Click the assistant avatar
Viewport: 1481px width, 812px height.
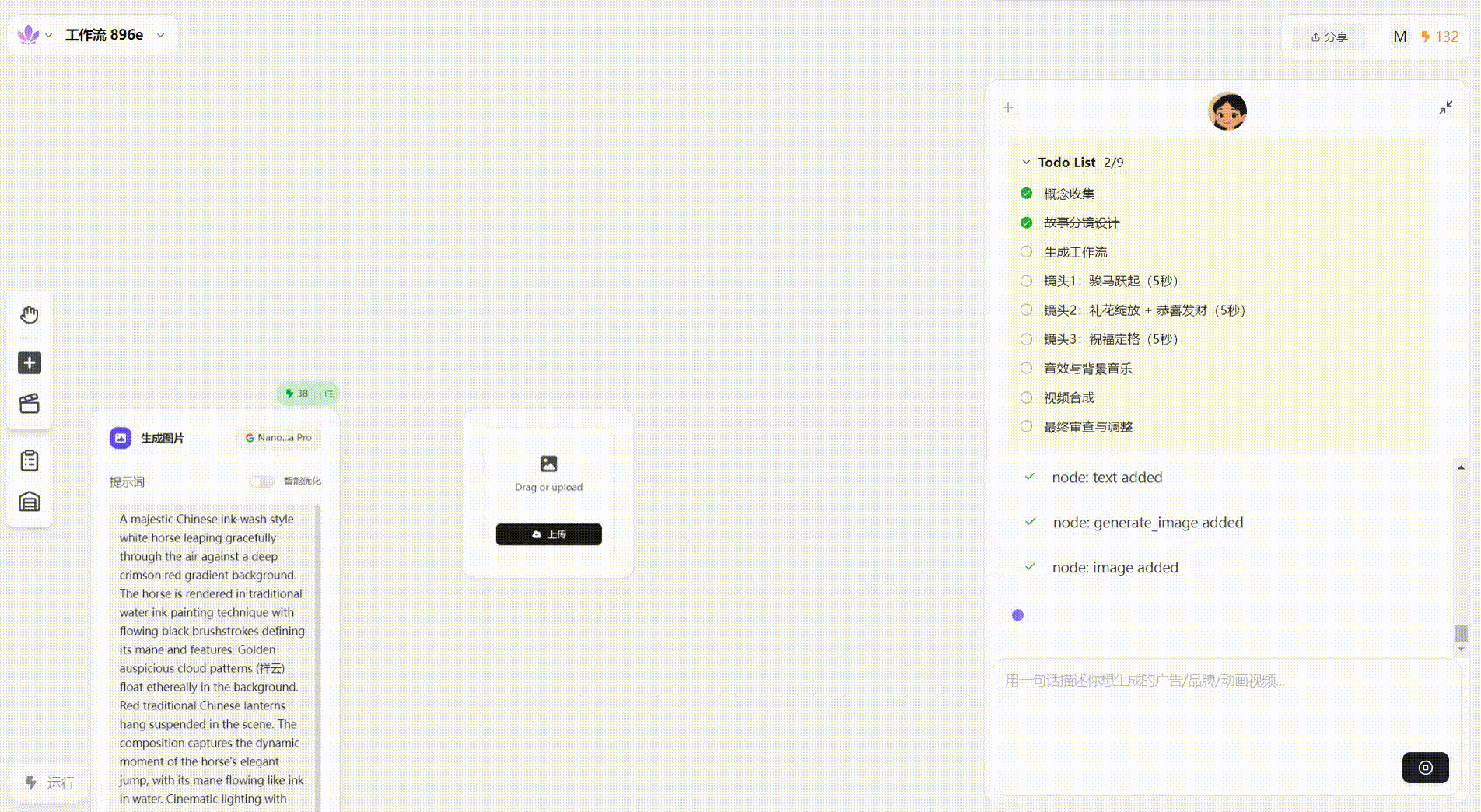pyautogui.click(x=1227, y=111)
